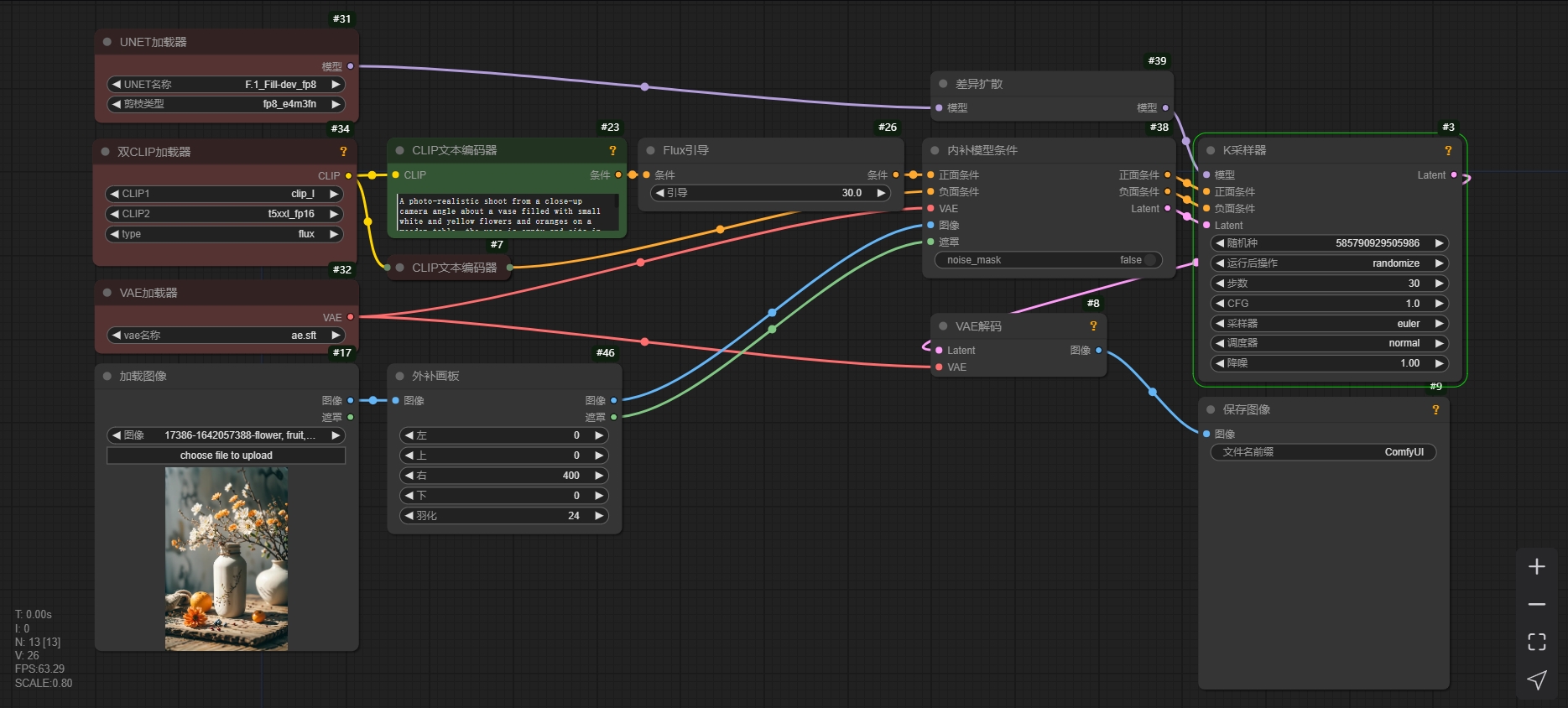
Task: Click the Flux引导 条件 output socket
Action: coord(895,175)
